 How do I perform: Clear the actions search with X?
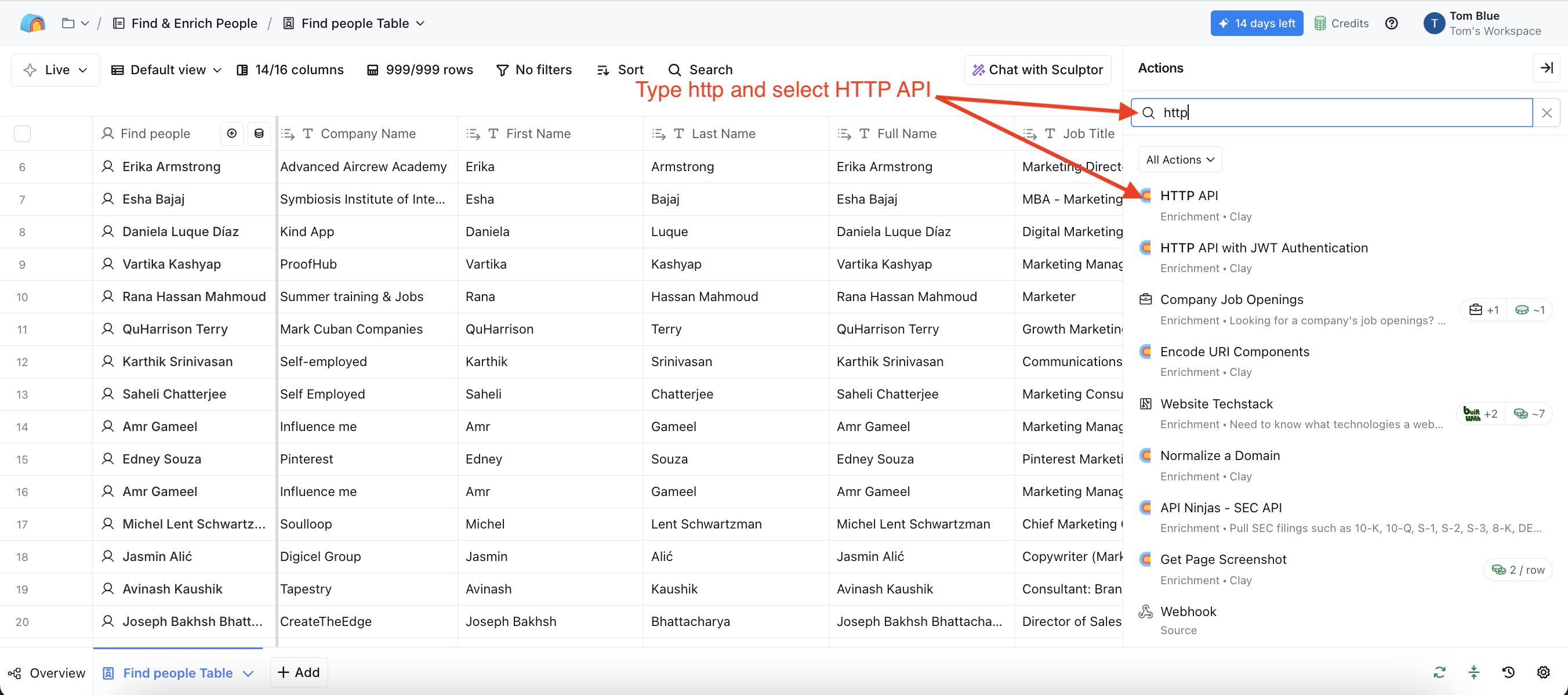pos(1546,113)
